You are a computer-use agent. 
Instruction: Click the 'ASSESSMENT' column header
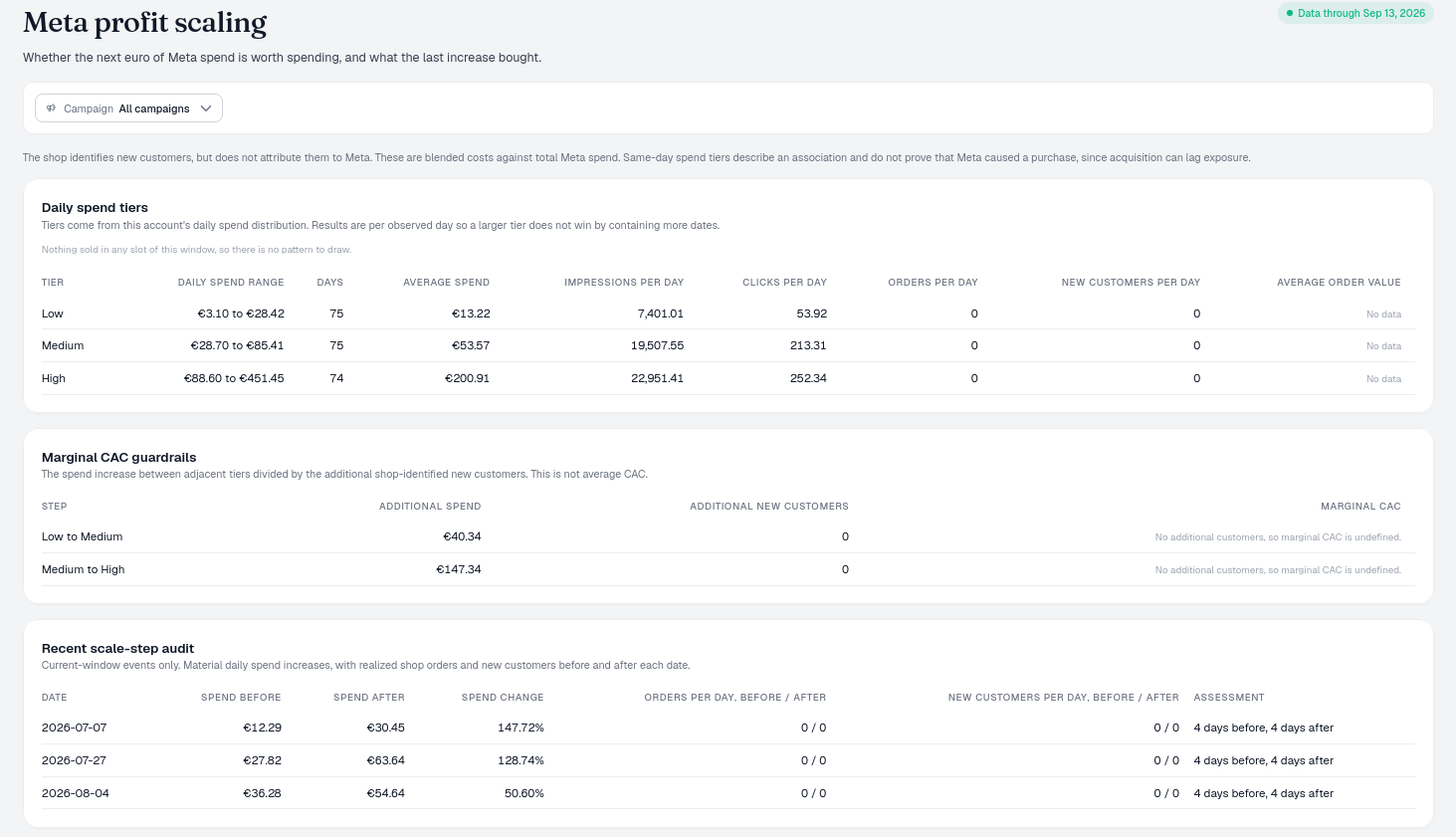1229,698
